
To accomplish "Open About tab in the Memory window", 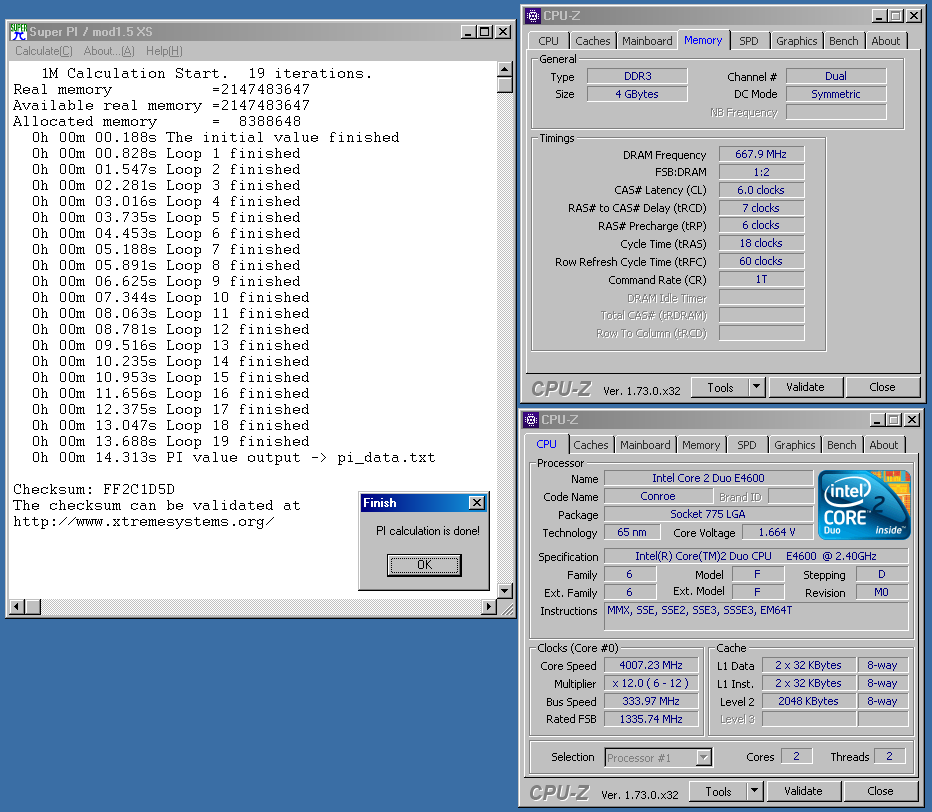I will click(886, 41).
